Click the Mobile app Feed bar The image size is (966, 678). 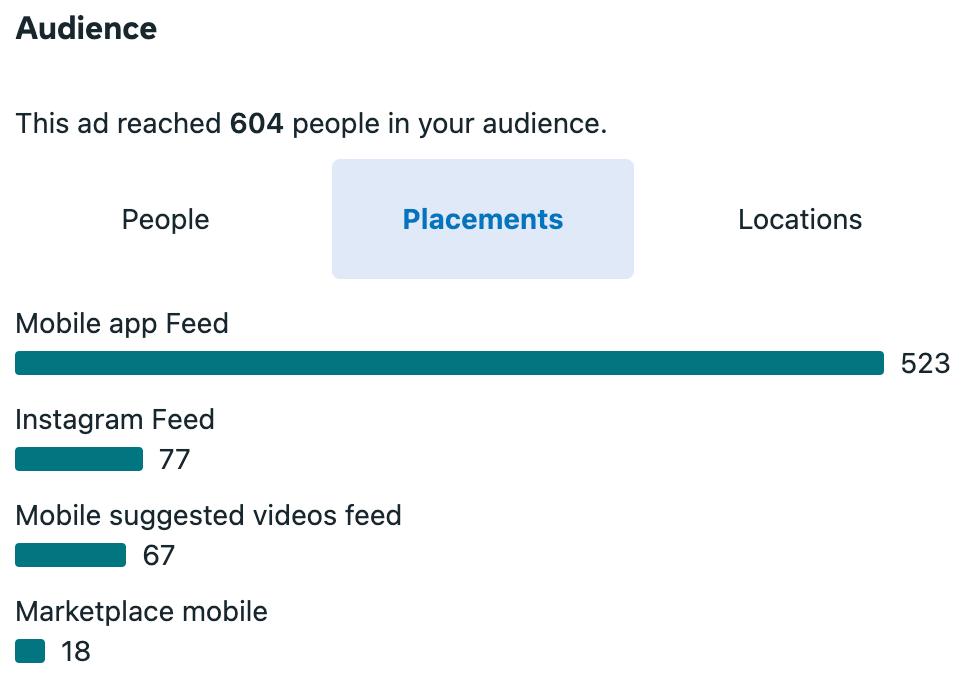449,363
